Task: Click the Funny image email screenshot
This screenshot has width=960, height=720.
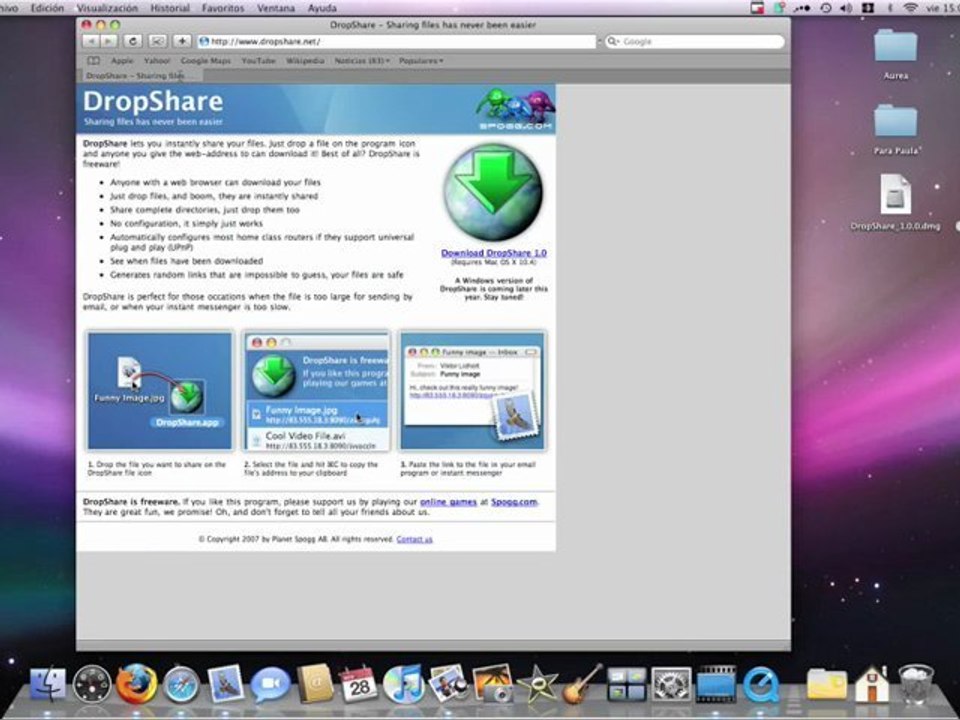Action: pos(472,391)
